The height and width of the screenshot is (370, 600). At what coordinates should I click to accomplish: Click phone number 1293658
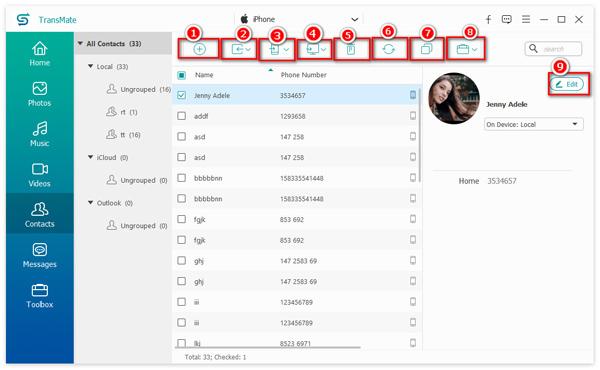(x=292, y=116)
